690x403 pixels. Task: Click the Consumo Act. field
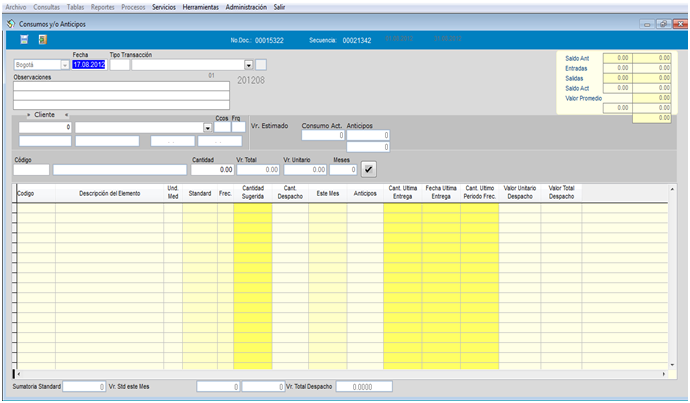coord(323,135)
